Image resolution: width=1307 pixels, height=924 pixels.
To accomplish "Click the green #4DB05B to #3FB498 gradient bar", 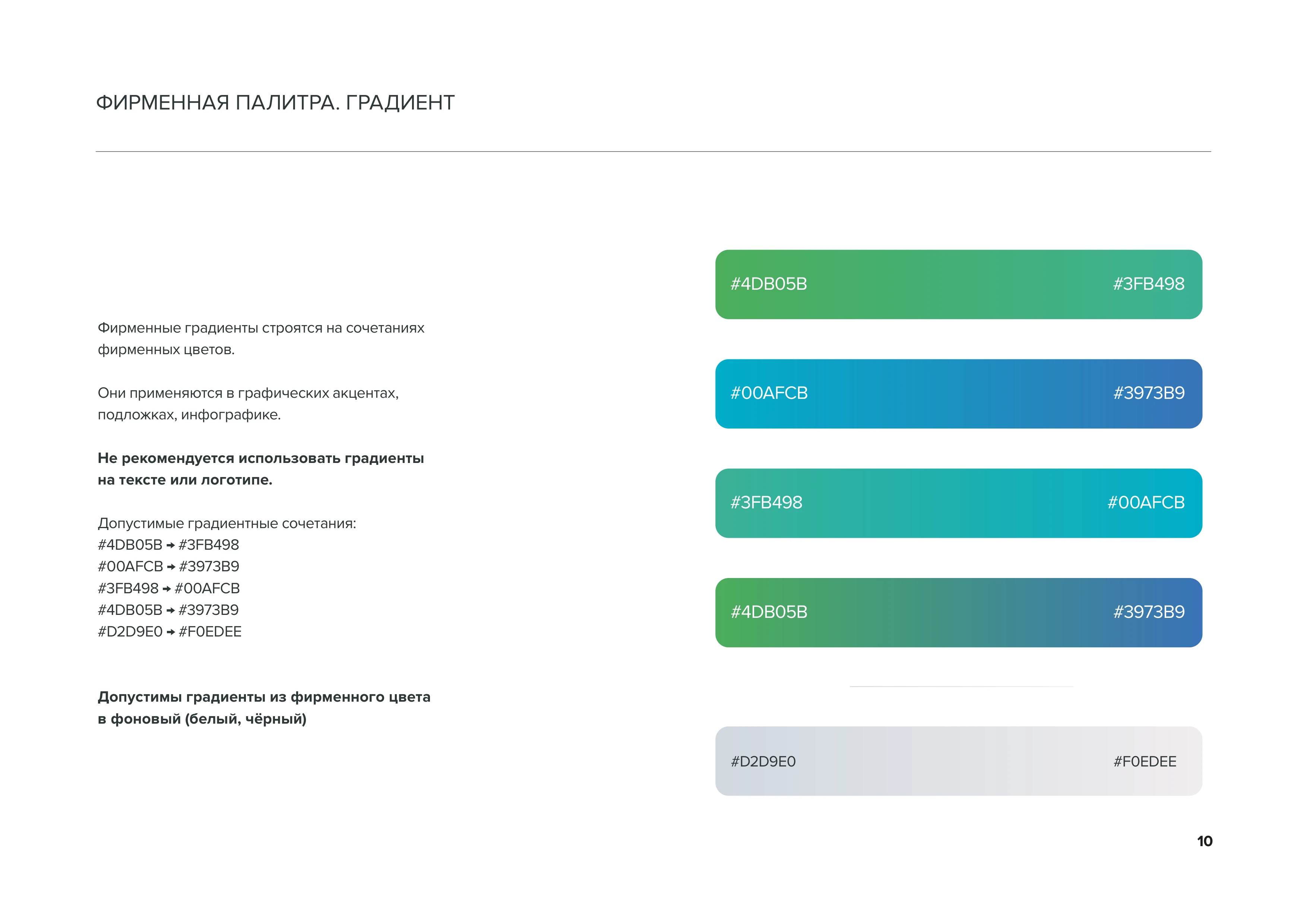I will pos(959,285).
